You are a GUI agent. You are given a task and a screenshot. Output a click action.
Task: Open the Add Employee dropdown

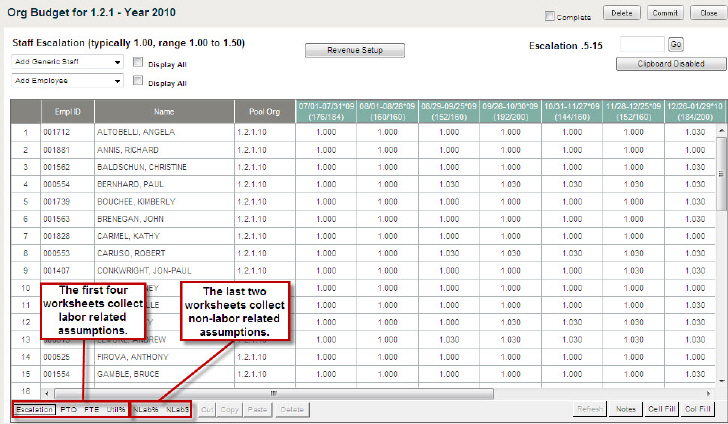pos(67,81)
